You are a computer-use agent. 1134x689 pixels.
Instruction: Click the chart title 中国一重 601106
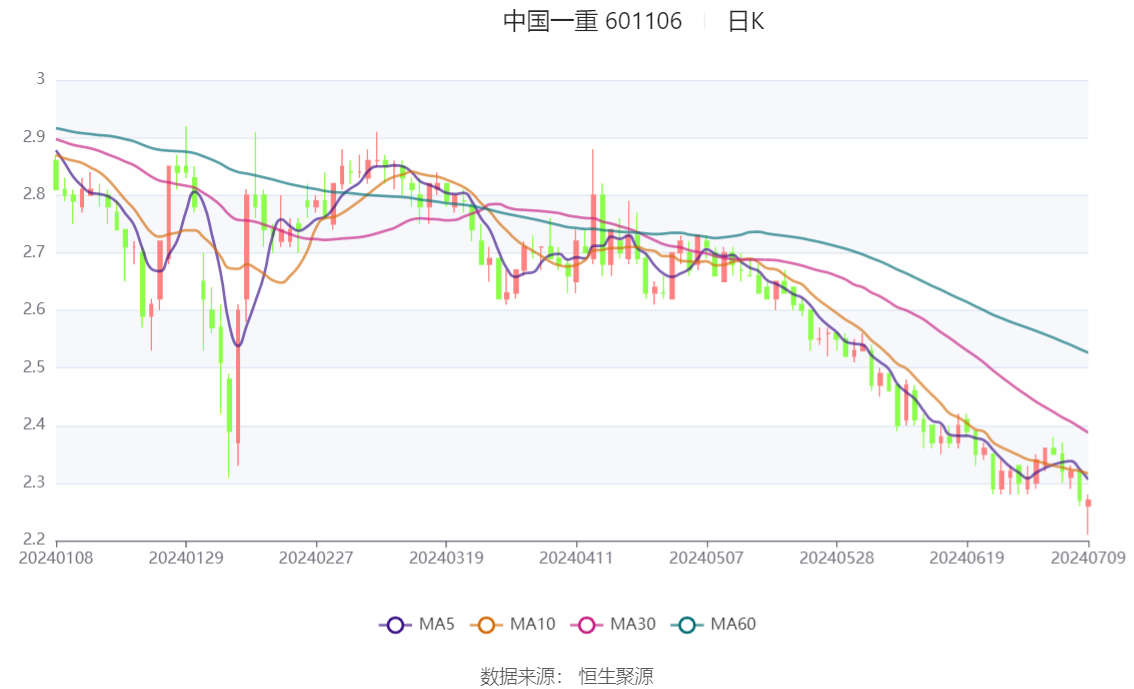[x=592, y=21]
